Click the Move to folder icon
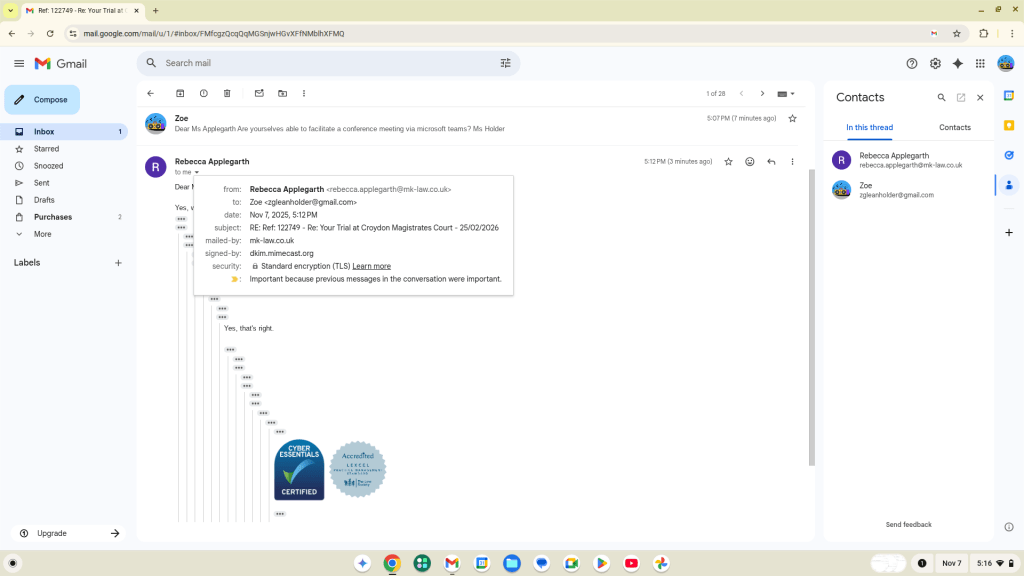The image size is (1024, 576). pos(282,93)
